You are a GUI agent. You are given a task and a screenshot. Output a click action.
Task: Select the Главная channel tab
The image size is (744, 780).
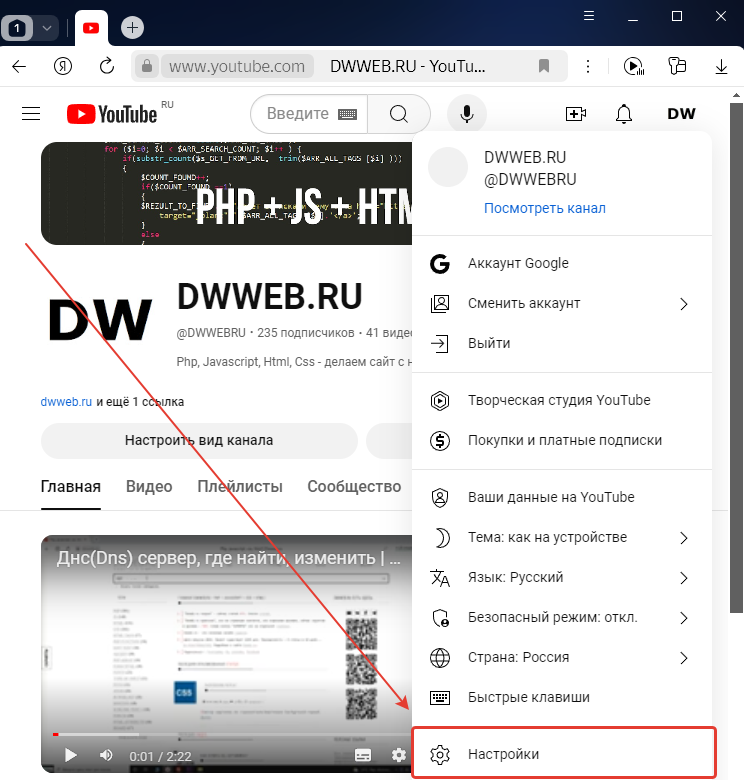pyautogui.click(x=71, y=486)
